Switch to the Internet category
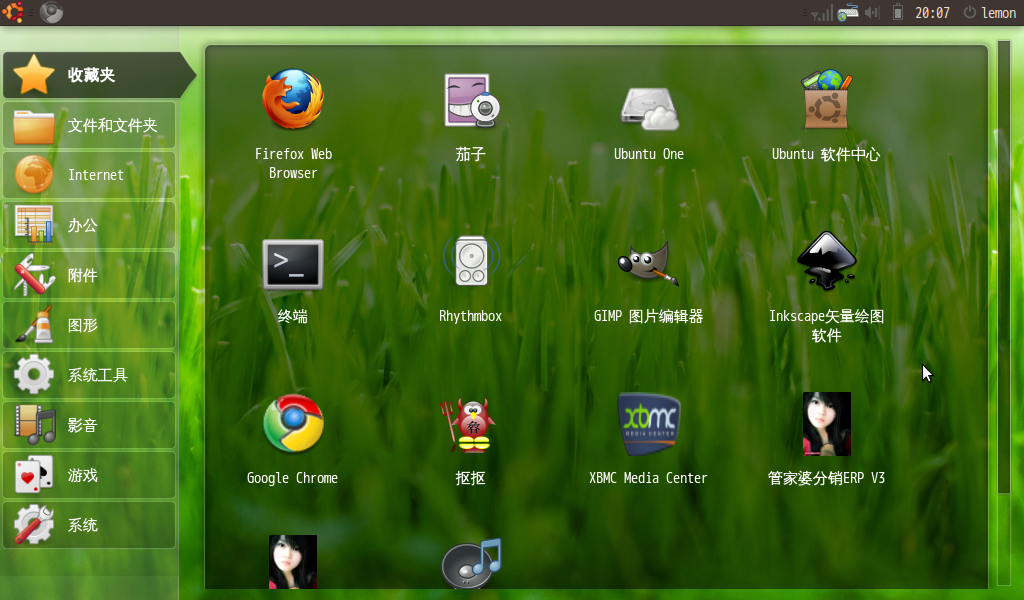Screen dimensions: 1024x600 click(89, 175)
